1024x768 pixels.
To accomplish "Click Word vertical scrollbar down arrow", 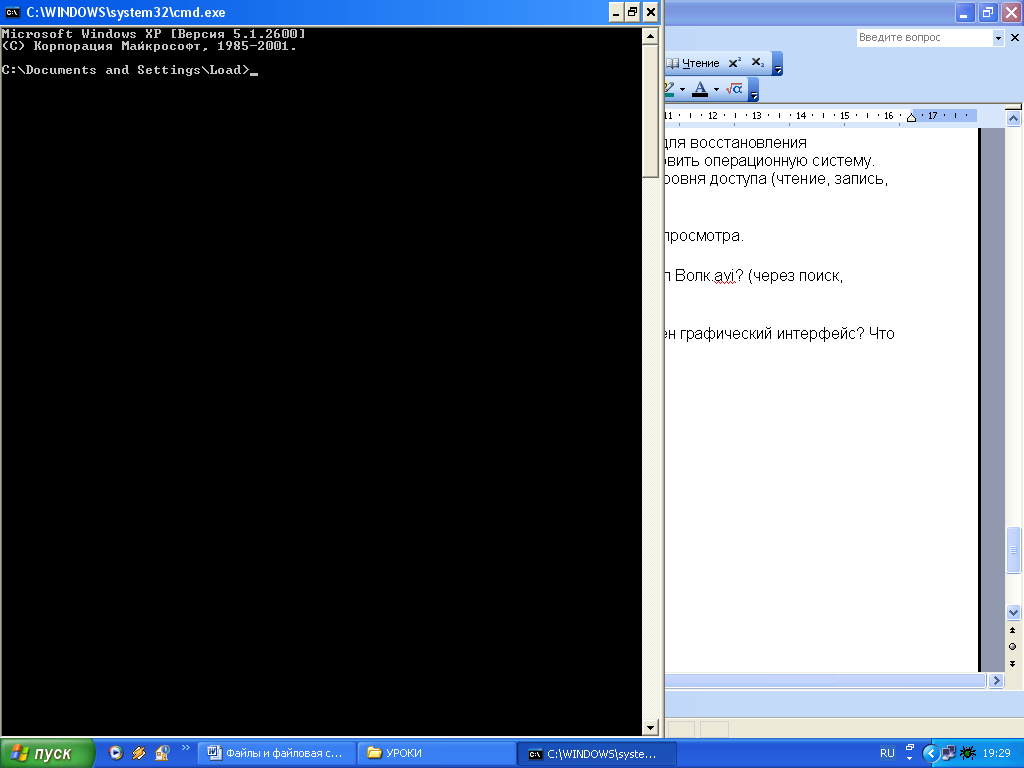I will [x=1013, y=612].
